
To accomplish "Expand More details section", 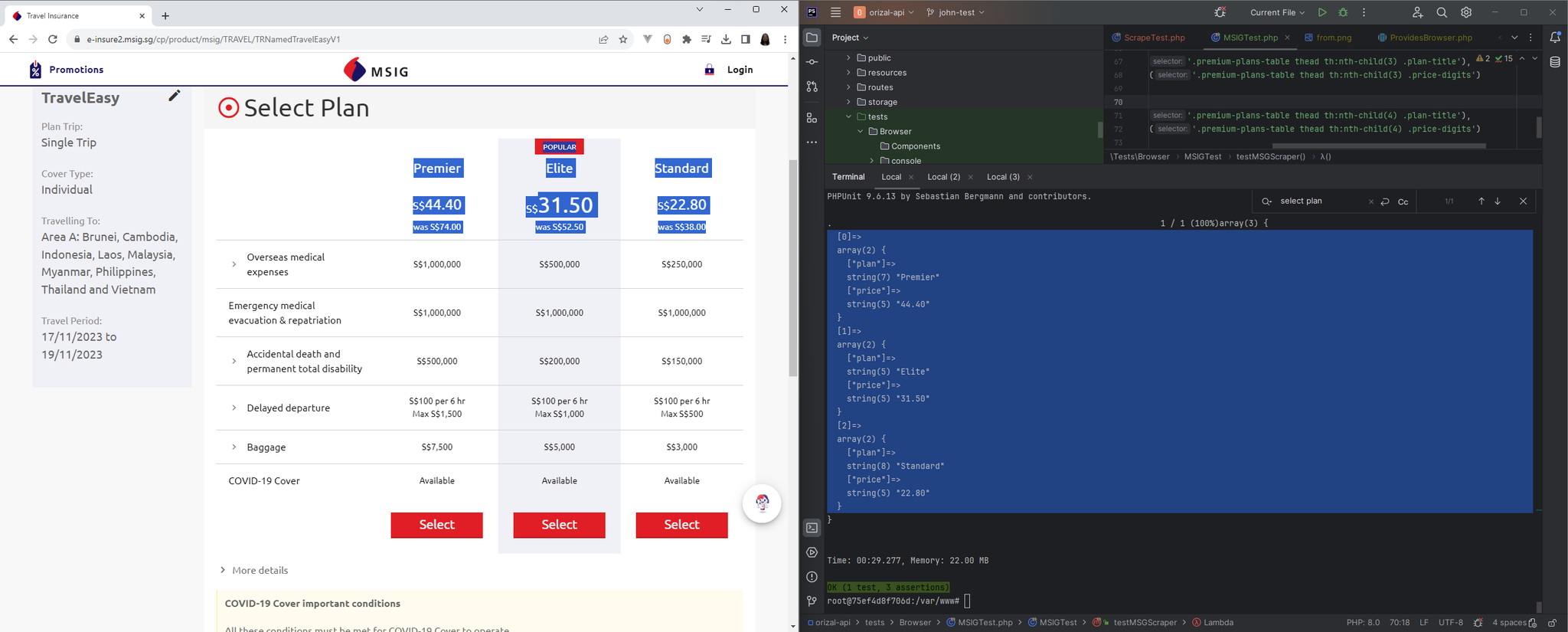I will pyautogui.click(x=253, y=570).
